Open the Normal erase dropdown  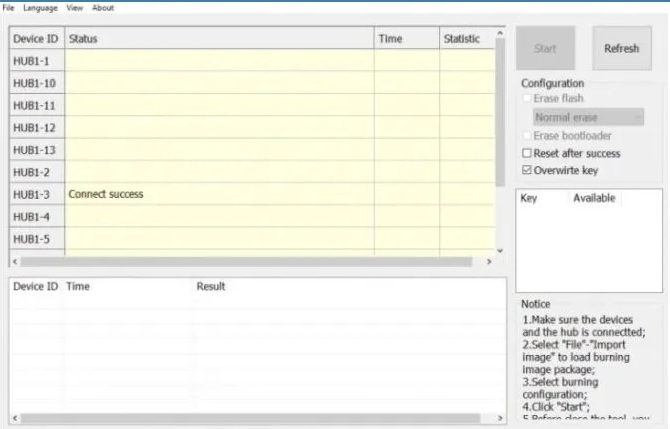tap(588, 117)
